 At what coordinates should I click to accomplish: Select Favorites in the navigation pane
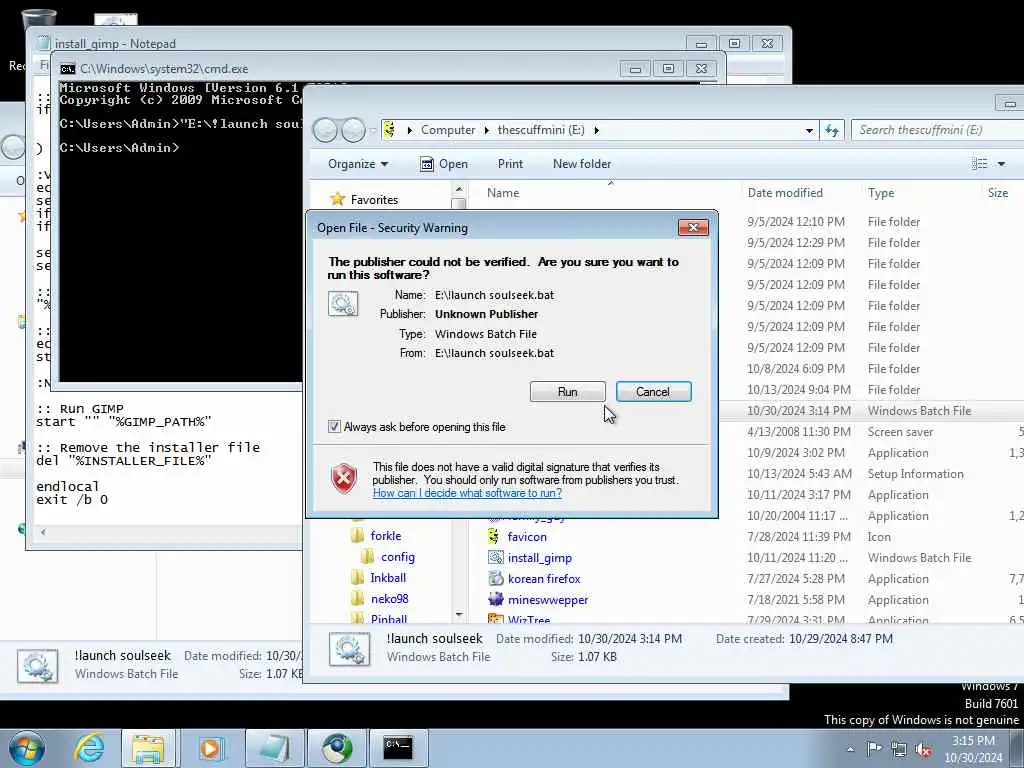click(374, 200)
